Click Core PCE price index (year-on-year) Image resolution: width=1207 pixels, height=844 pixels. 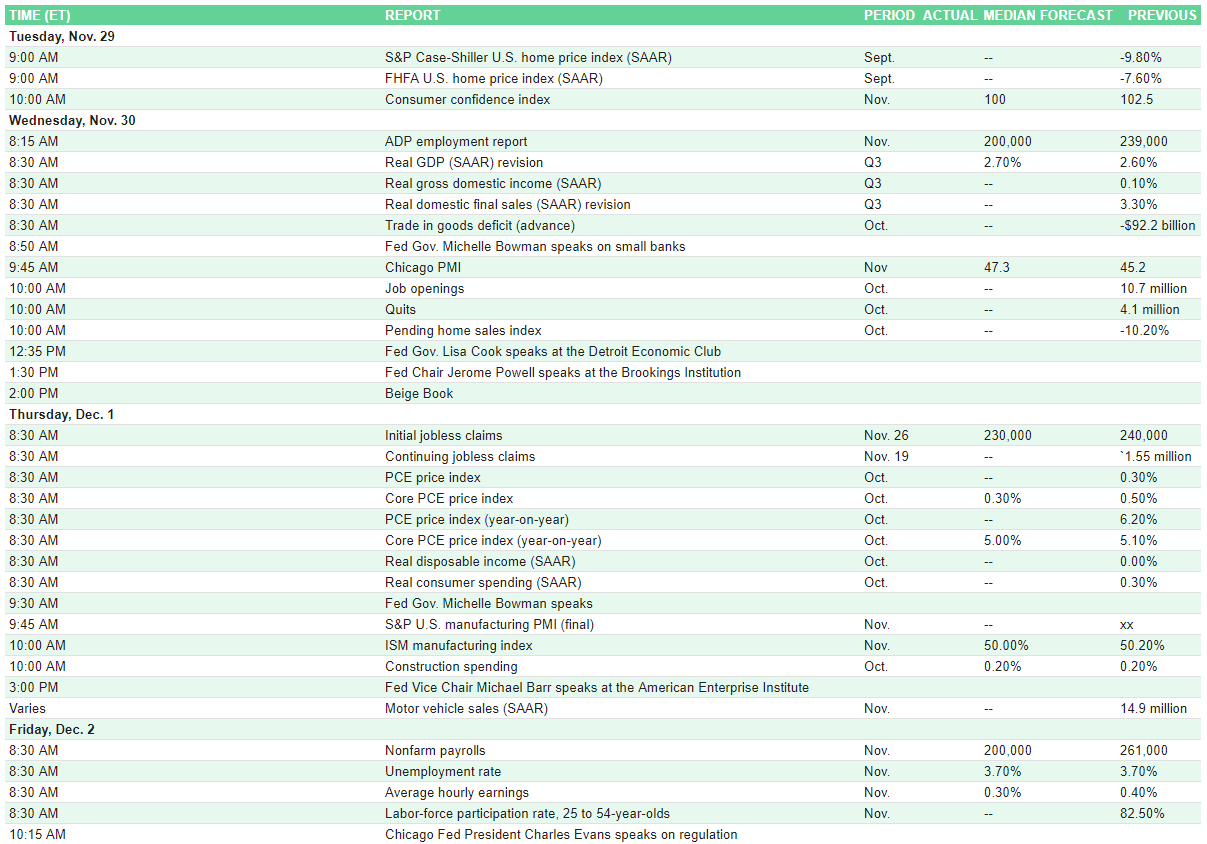click(493, 540)
